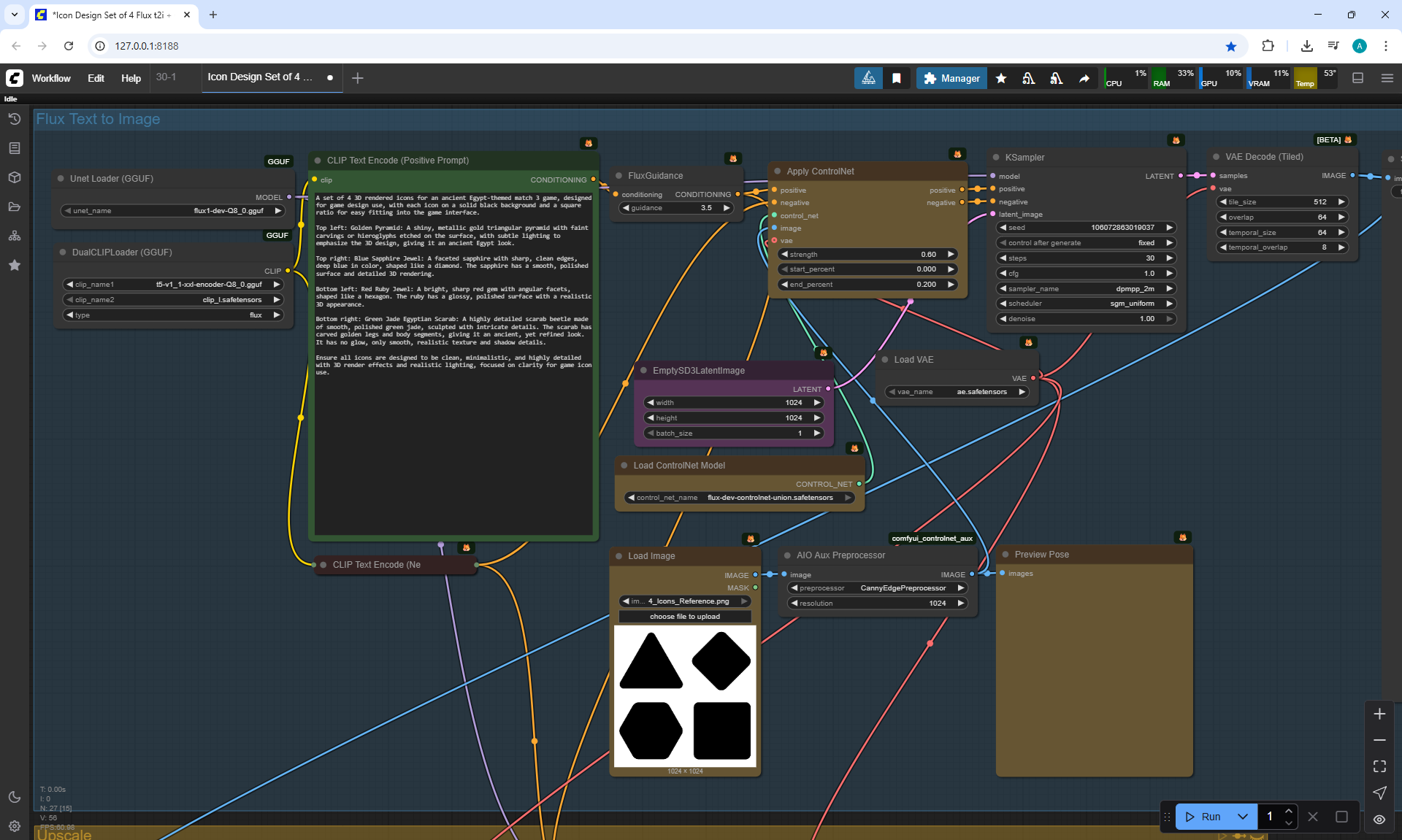This screenshot has width=1402, height=840.
Task: Click the ControlNet strength slider field
Action: coord(866,254)
